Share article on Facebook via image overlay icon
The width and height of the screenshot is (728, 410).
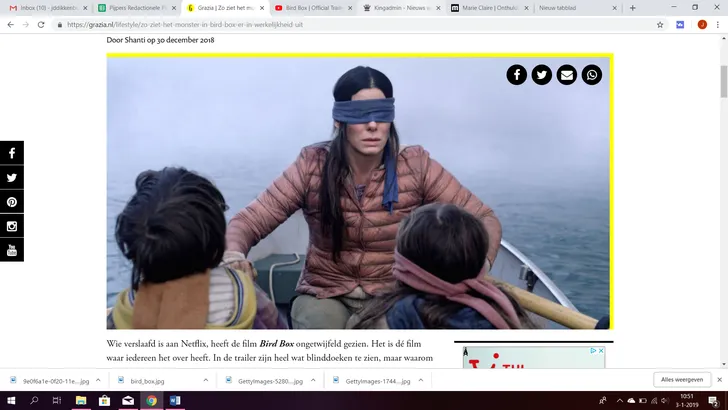pyautogui.click(x=516, y=75)
